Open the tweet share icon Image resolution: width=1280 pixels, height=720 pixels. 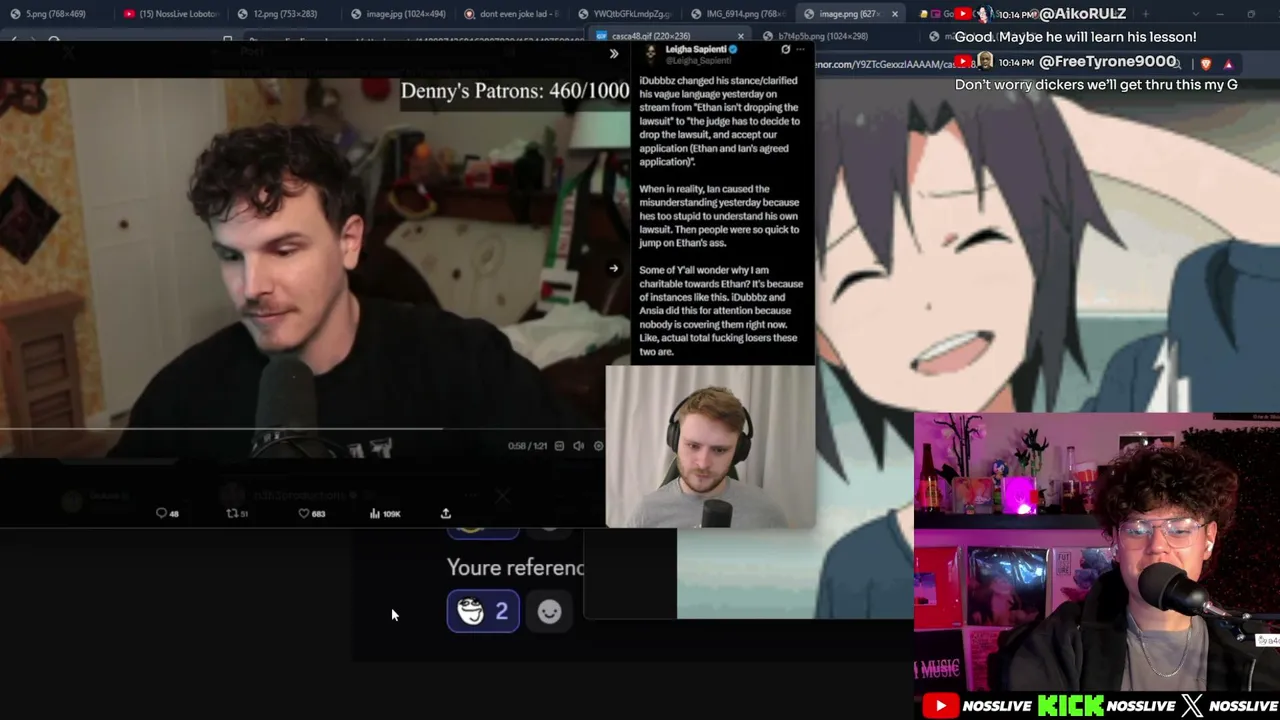coord(446,513)
